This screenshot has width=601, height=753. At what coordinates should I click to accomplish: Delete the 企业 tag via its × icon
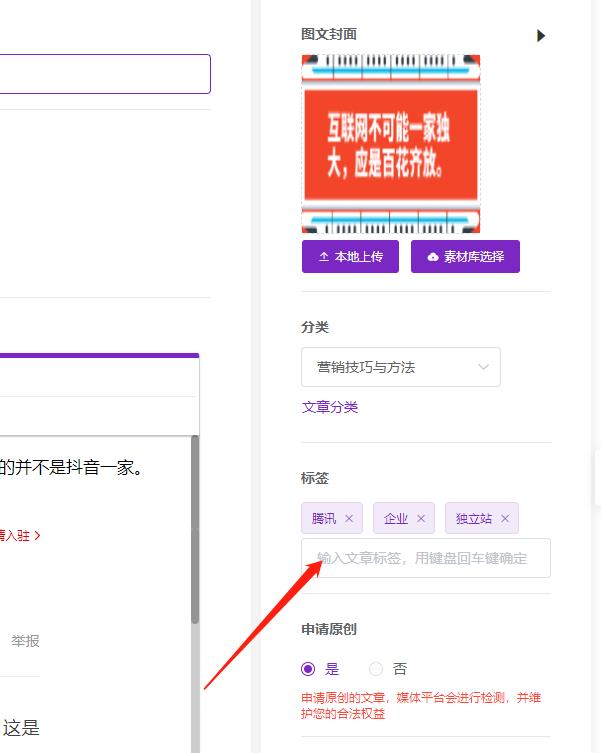point(421,518)
